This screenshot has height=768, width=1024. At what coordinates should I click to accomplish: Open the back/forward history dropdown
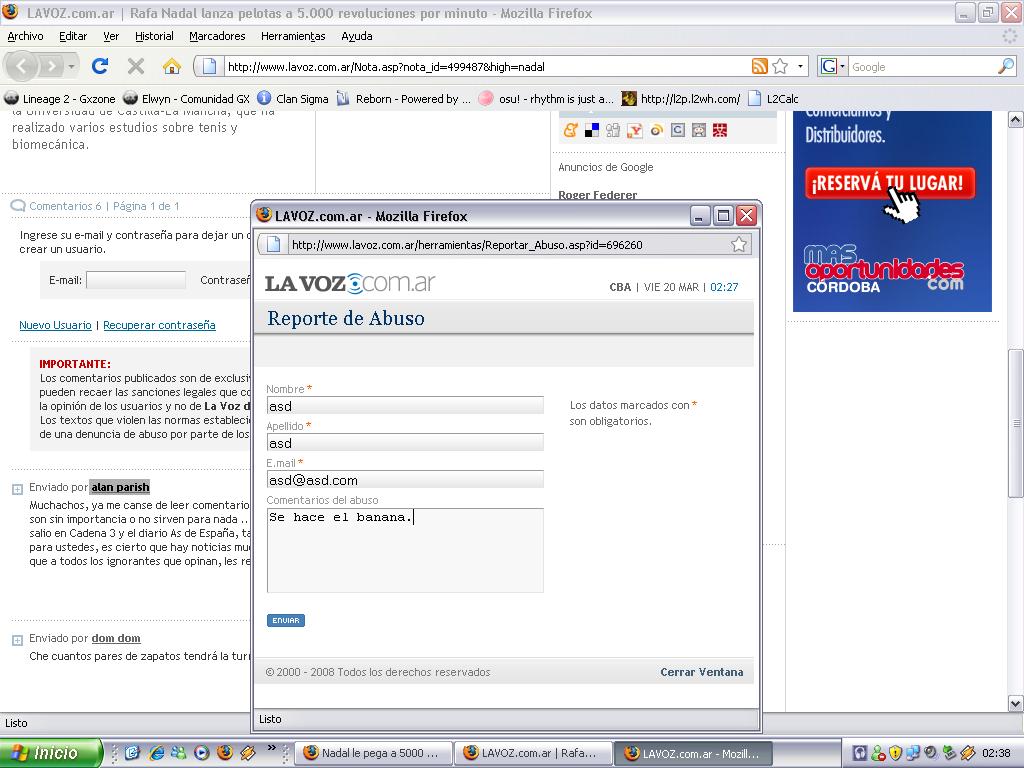point(71,66)
